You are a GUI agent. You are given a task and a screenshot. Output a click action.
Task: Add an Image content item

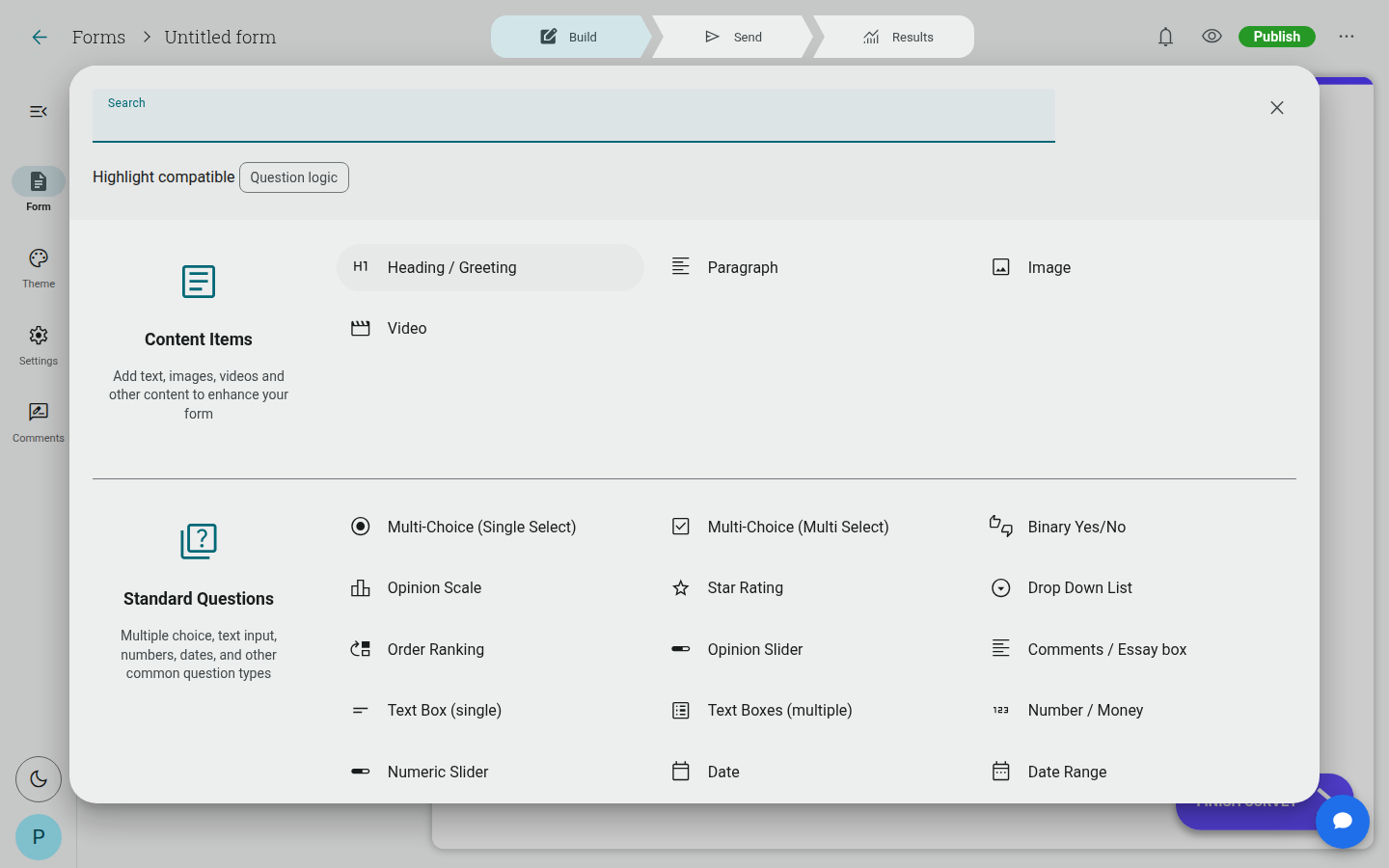(1130, 267)
